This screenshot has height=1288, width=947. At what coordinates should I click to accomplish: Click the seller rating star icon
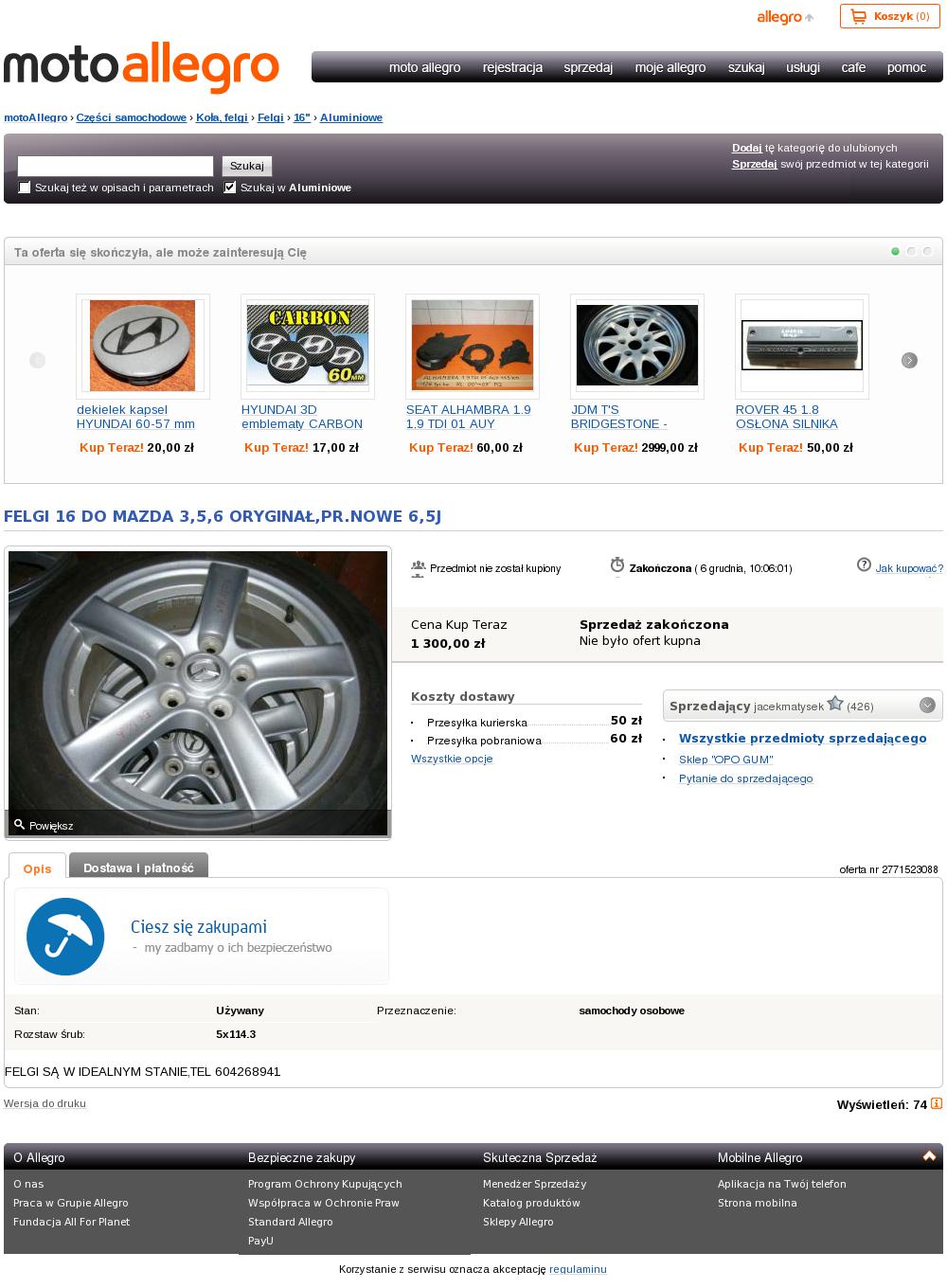click(835, 704)
